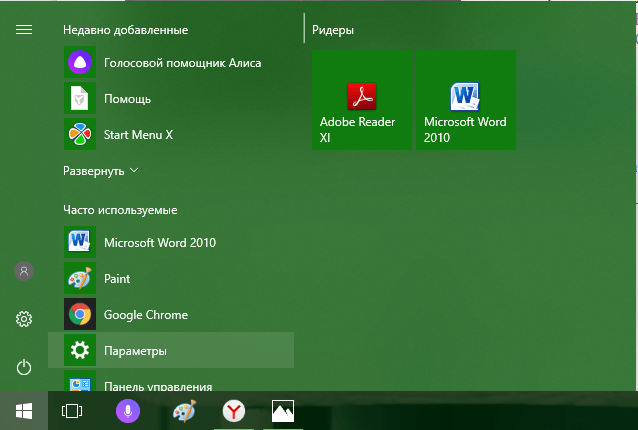Click the Недавно добавленные heading
The height and width of the screenshot is (430, 638).
(125, 30)
